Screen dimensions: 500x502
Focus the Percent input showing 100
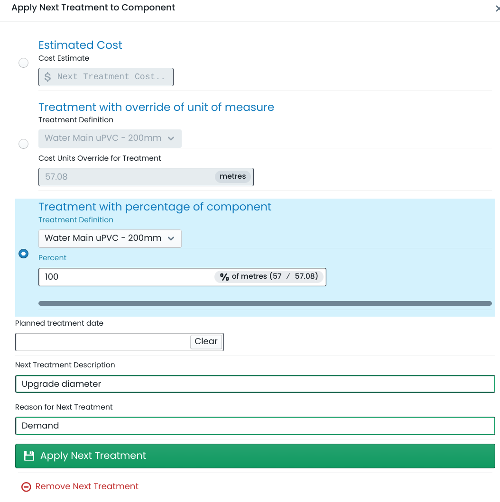click(x=127, y=277)
